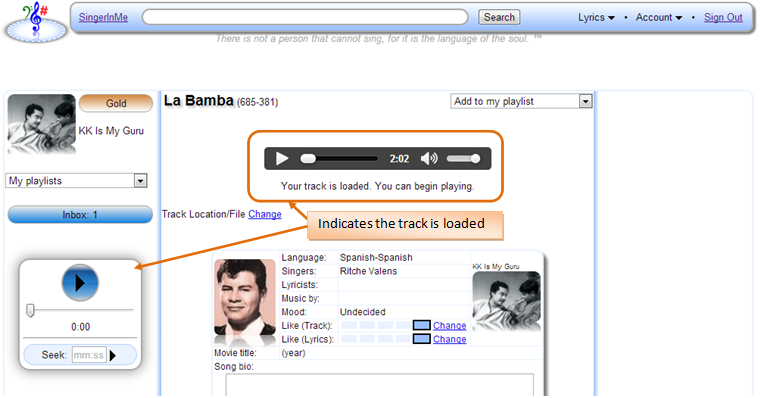This screenshot has width=760, height=398.
Task: Click the Sign Out link
Action: click(x=723, y=17)
